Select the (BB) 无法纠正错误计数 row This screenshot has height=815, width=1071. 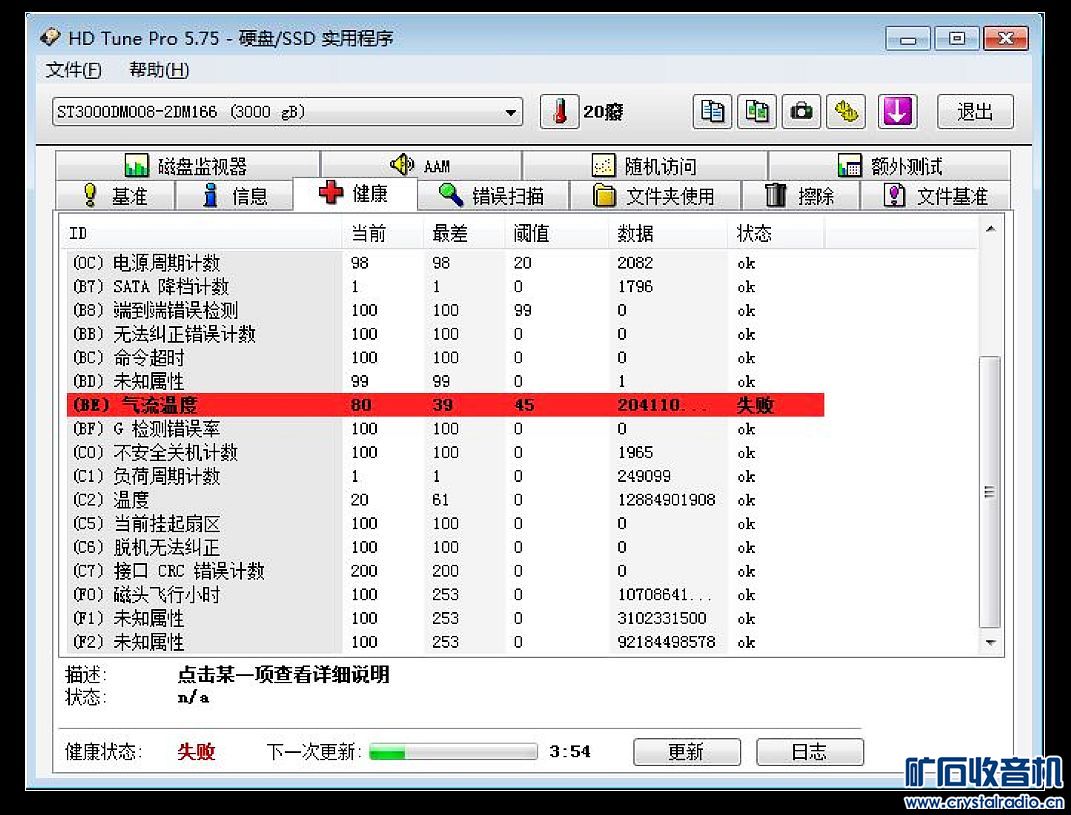[x=445, y=334]
